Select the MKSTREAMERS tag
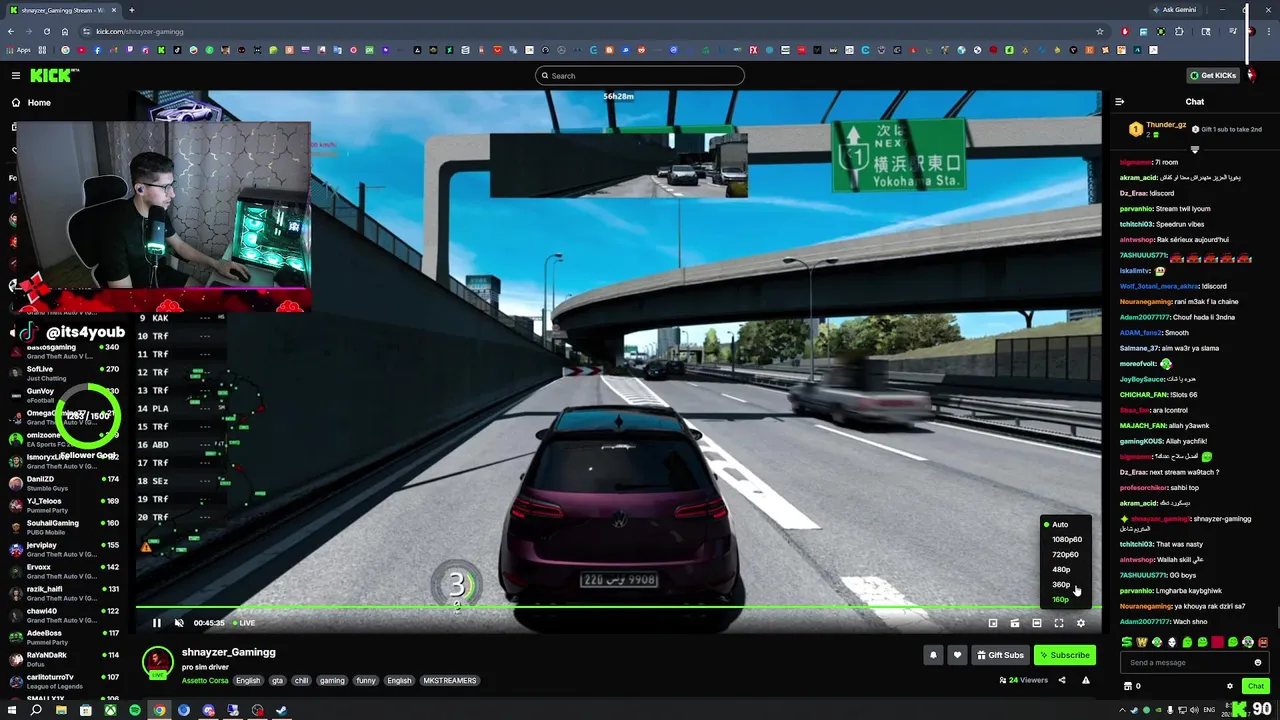The height and width of the screenshot is (720, 1280). tap(450, 680)
